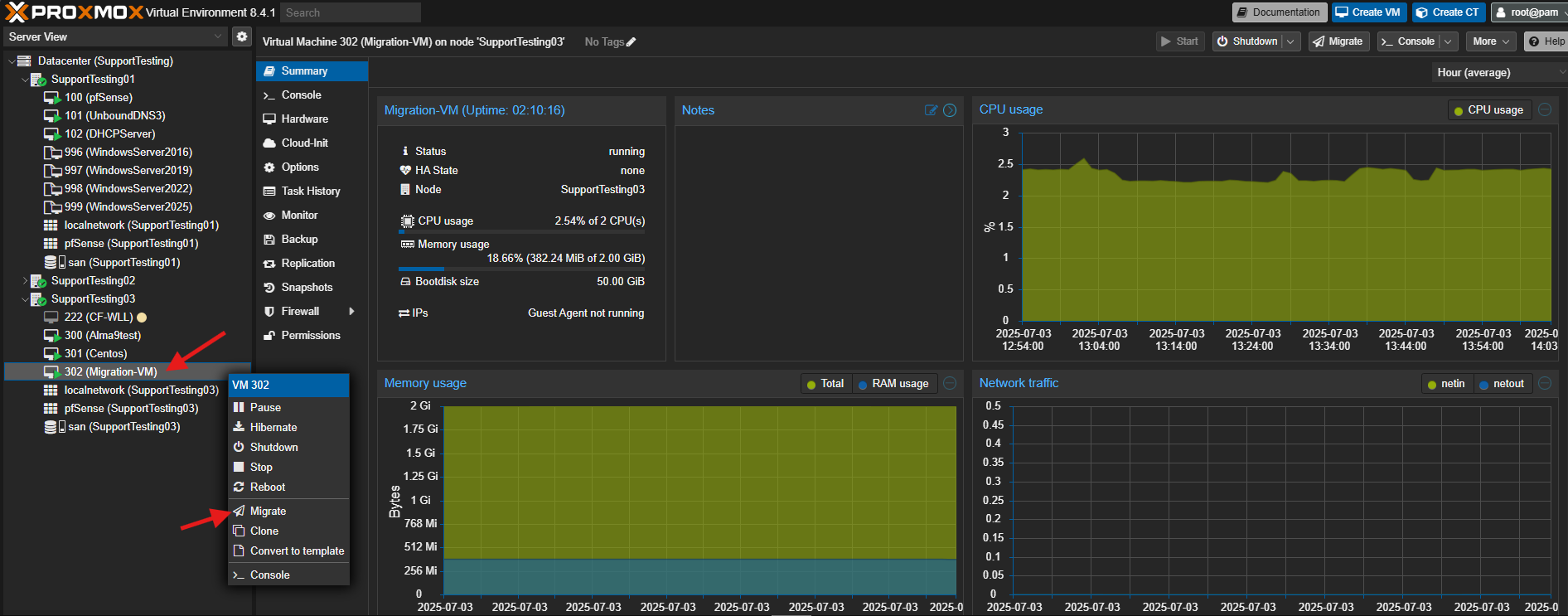Screen dimensions: 1568x616
Task: Collapse the Datacenter tree root
Action: 11,61
